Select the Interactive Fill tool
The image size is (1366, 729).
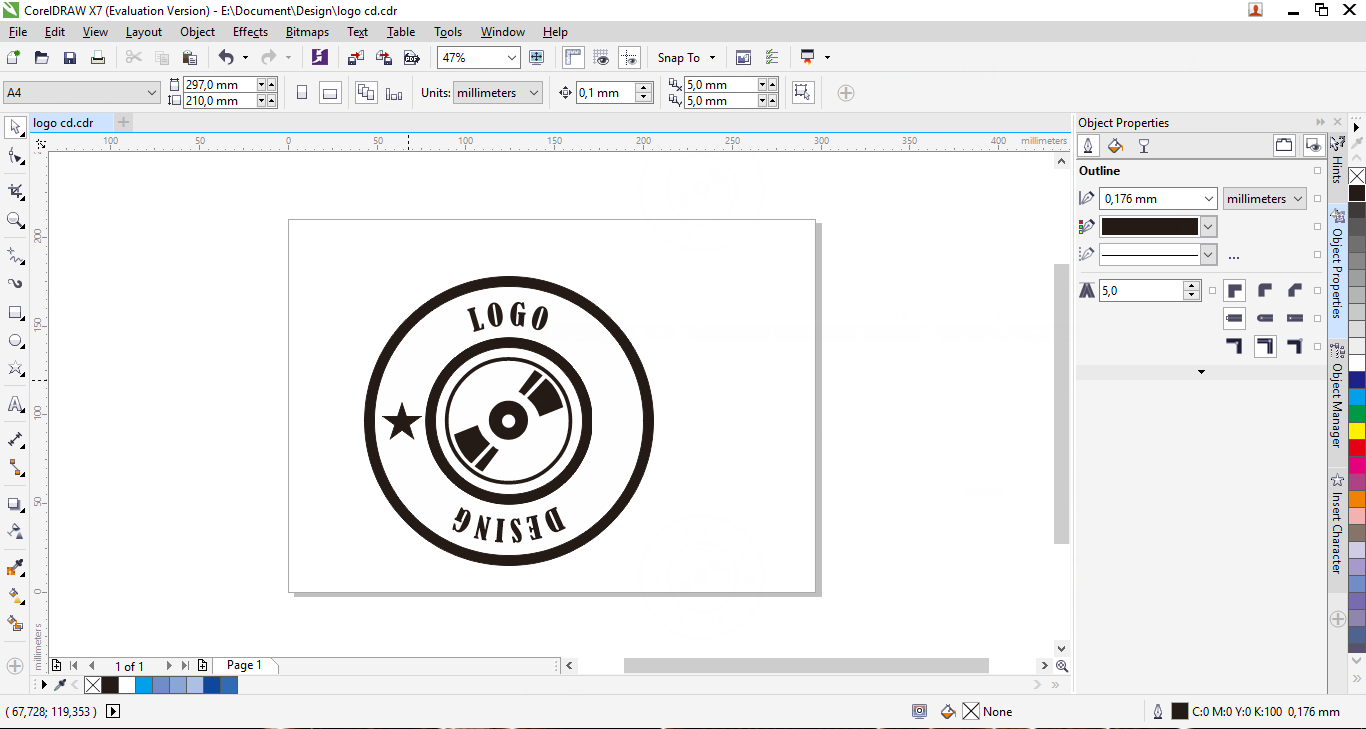point(15,595)
